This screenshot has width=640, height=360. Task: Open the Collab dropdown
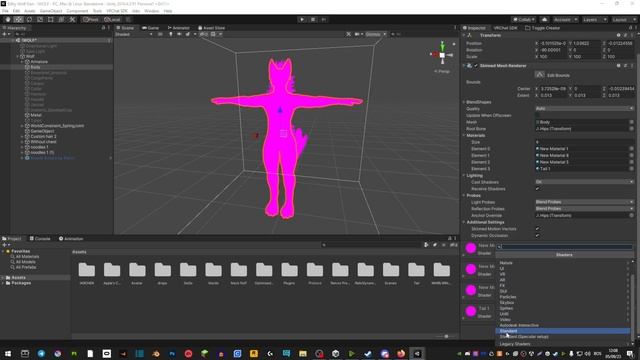click(x=524, y=20)
